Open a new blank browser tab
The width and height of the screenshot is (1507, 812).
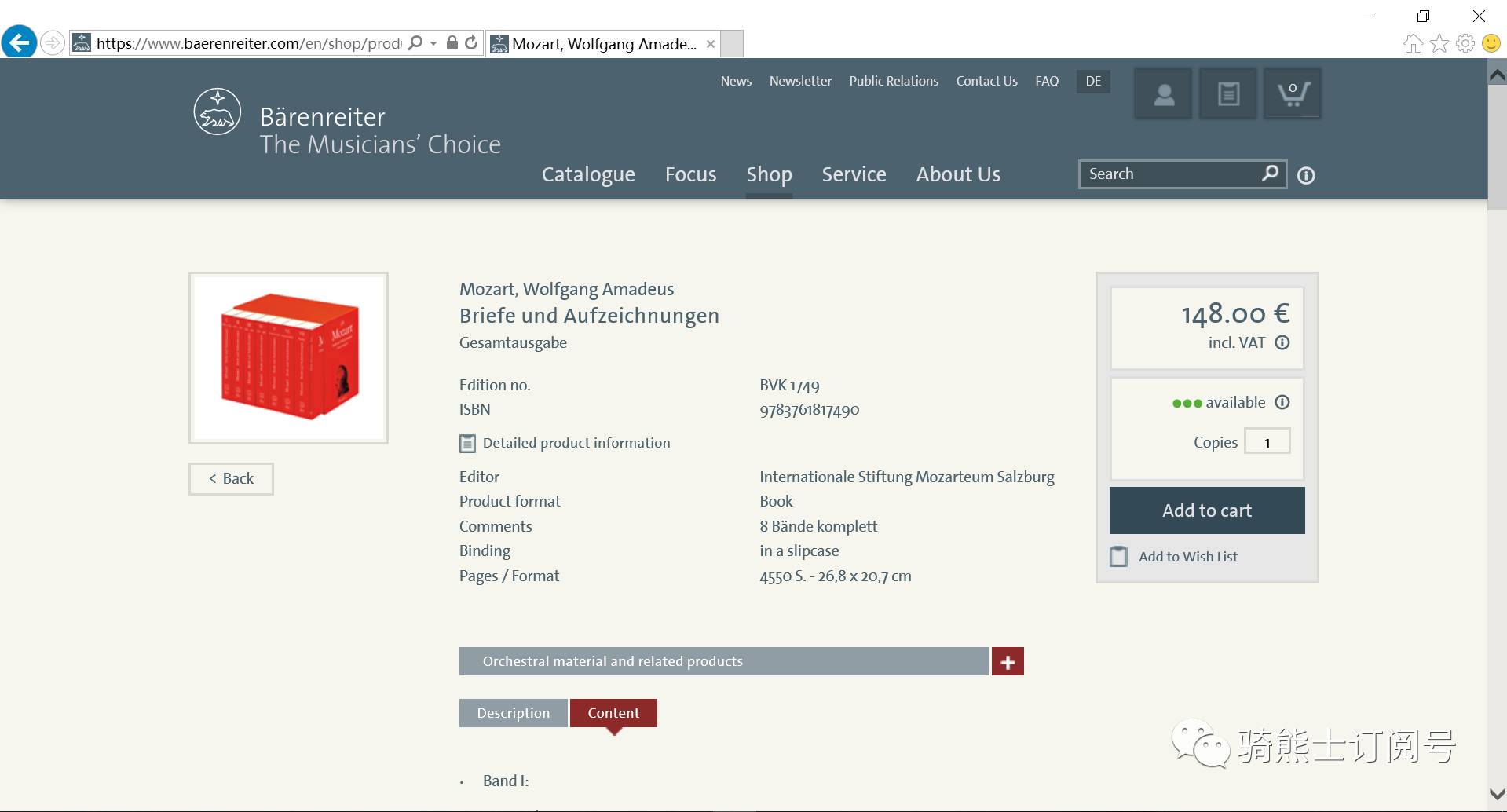[x=732, y=44]
